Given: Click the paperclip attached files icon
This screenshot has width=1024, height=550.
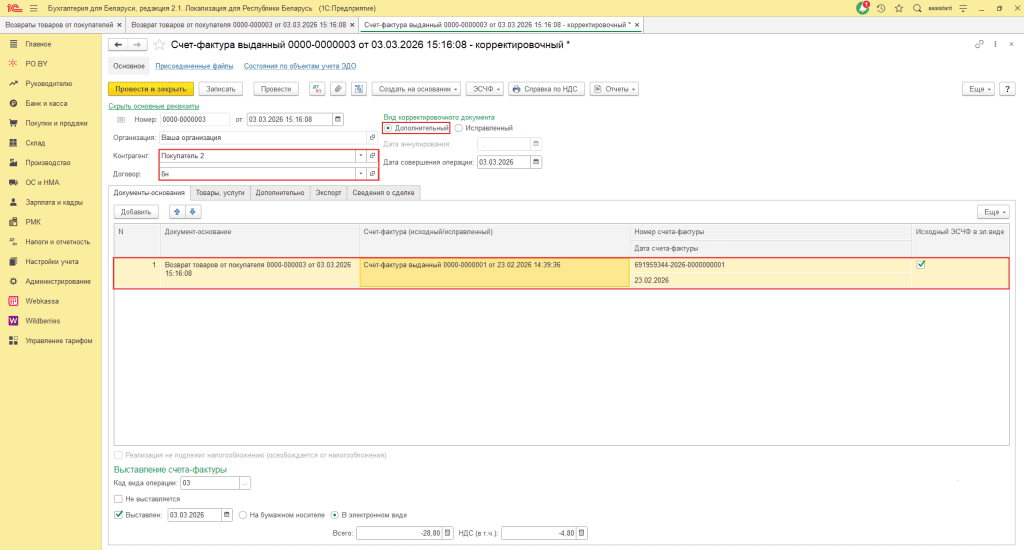Looking at the screenshot, I should (338, 89).
